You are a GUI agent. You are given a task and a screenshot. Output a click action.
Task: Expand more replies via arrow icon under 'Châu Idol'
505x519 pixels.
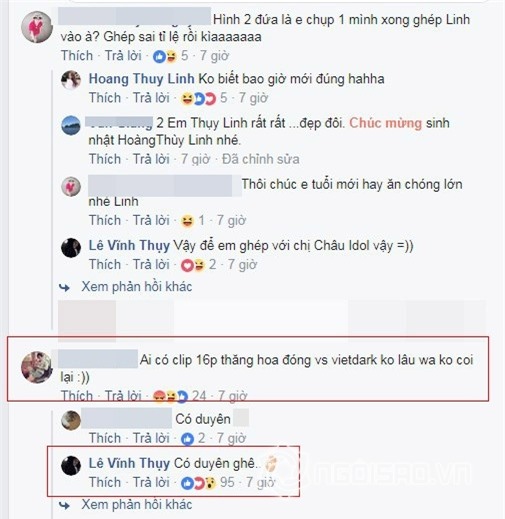point(64,287)
